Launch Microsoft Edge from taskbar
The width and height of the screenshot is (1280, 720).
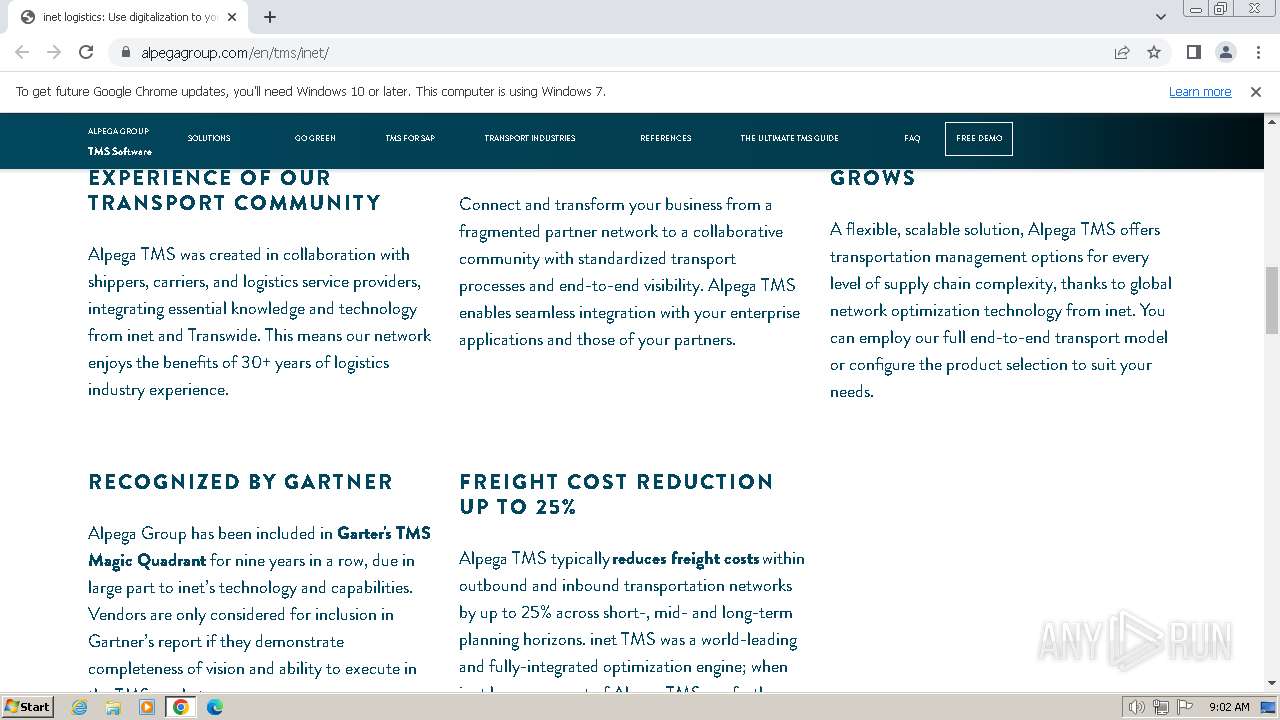(214, 707)
